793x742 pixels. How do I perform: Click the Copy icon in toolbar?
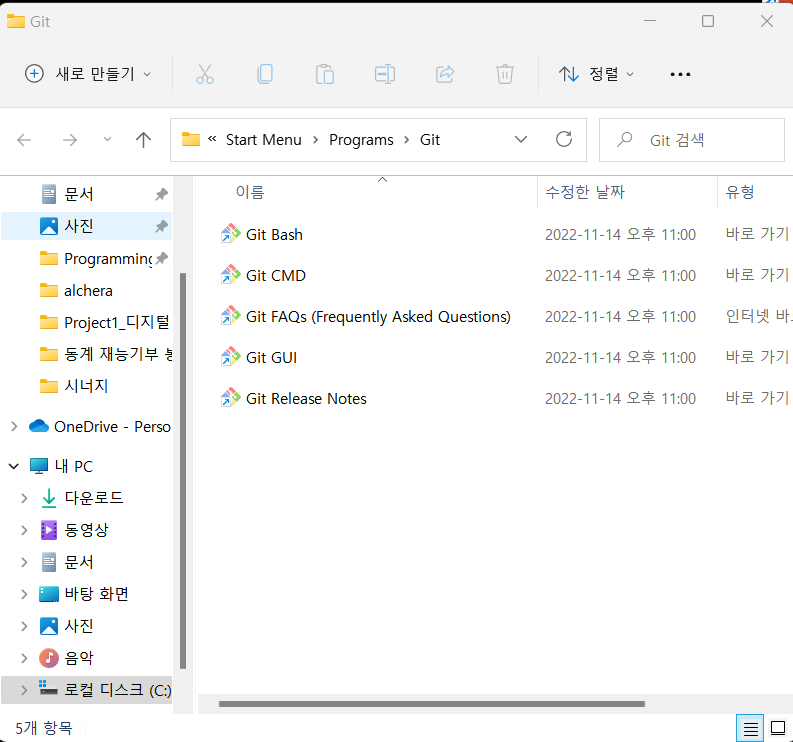pos(265,74)
